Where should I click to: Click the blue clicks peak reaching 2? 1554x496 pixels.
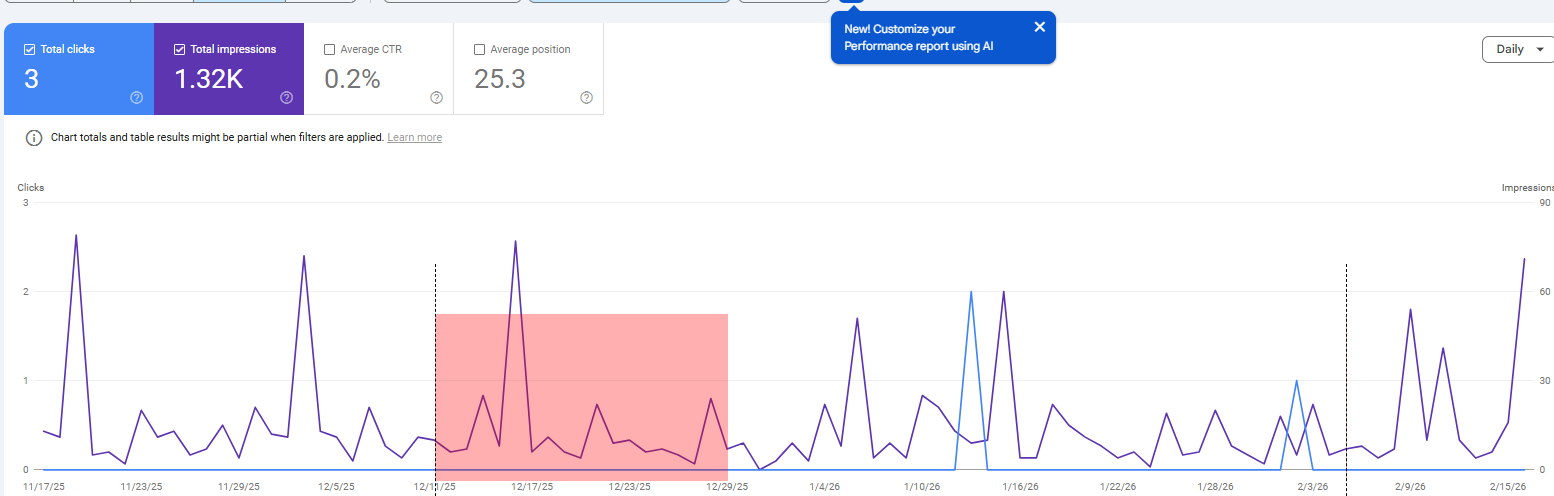[971, 293]
